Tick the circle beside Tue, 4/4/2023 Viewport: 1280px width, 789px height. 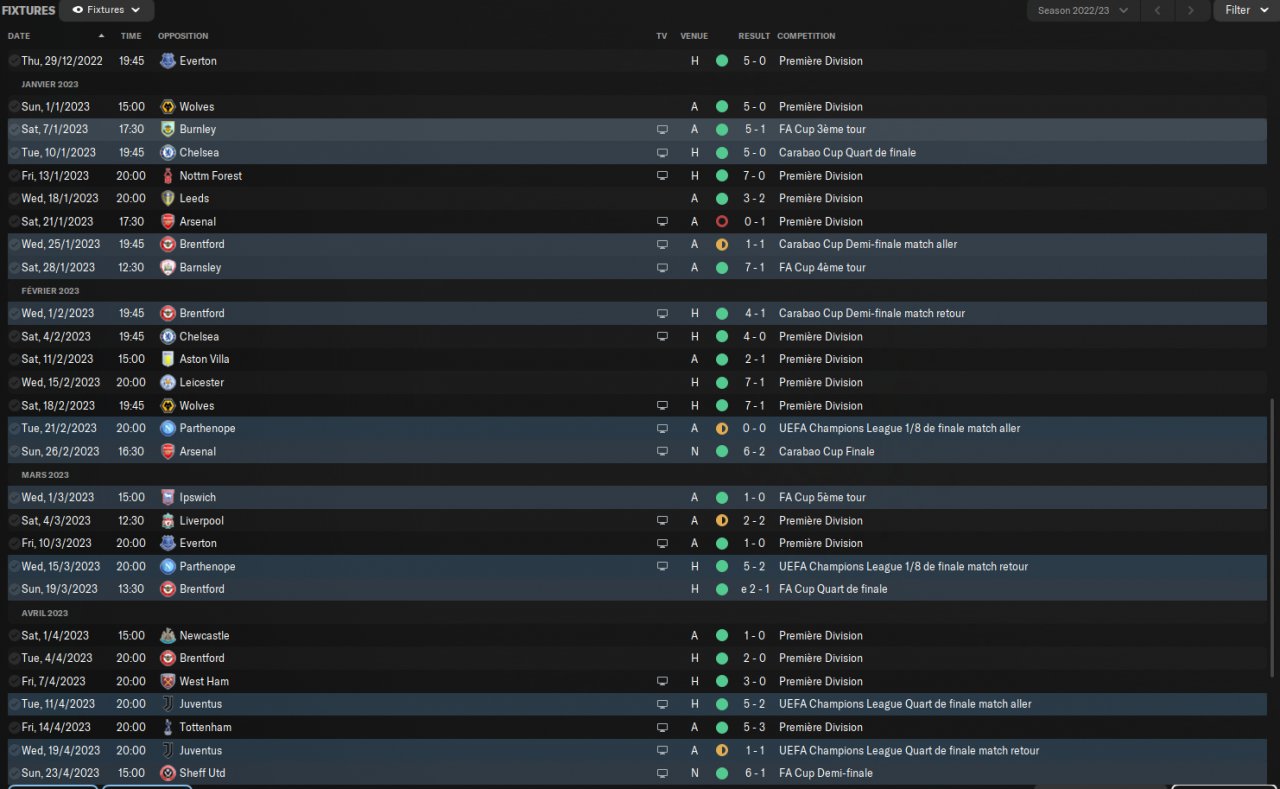click(14, 658)
